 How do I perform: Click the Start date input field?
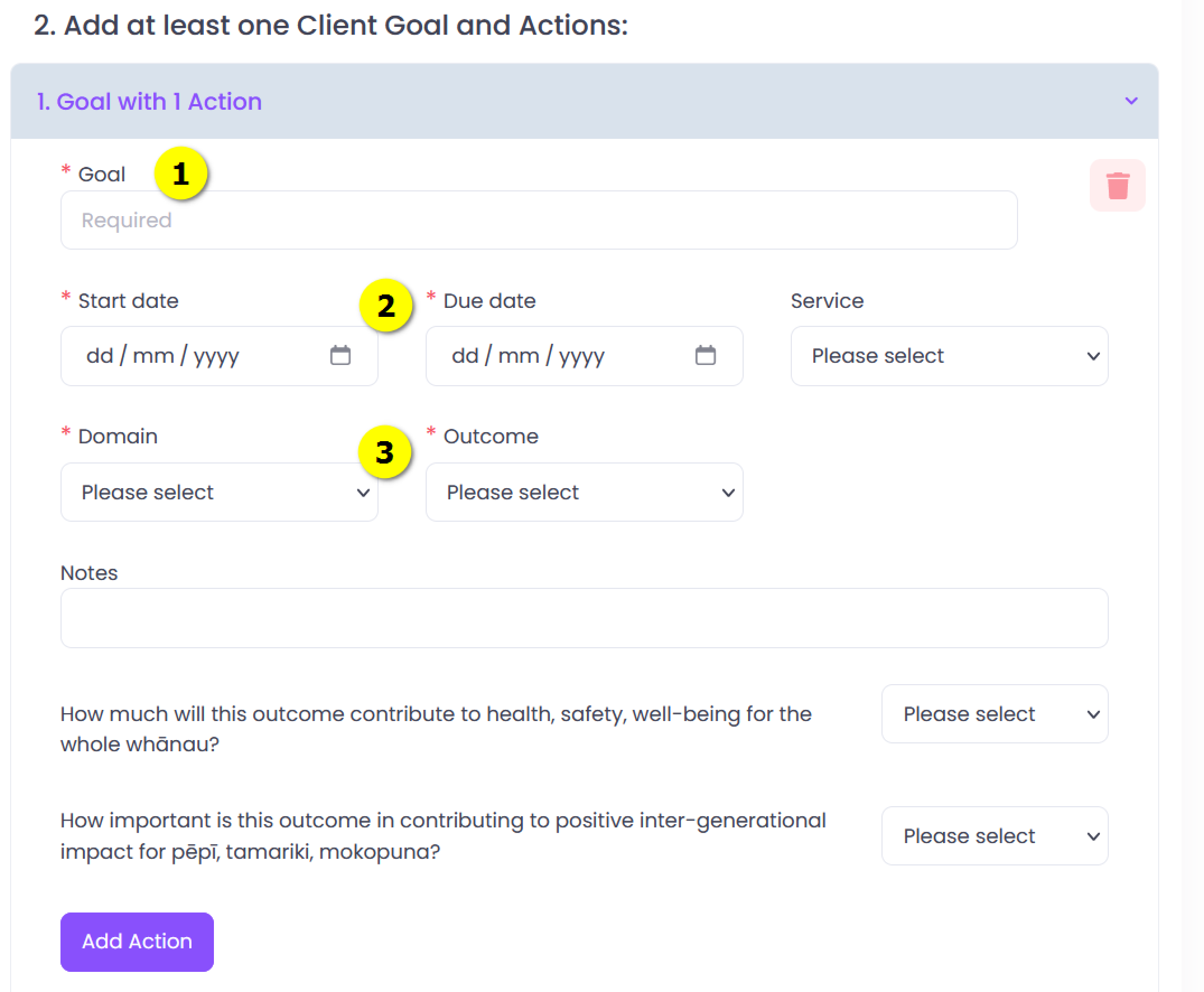(219, 355)
